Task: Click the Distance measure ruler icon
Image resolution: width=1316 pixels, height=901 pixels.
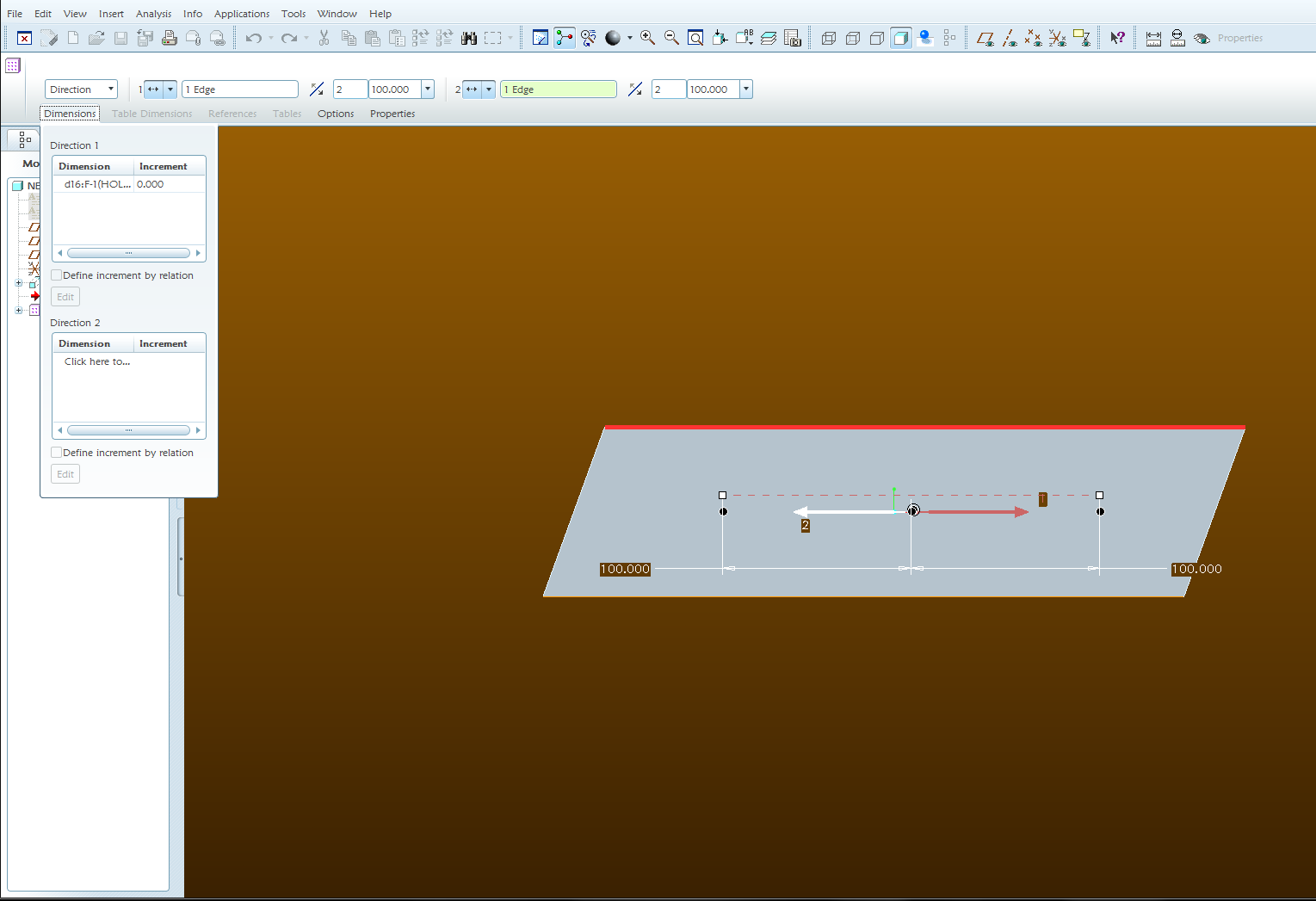Action: pos(1153,38)
